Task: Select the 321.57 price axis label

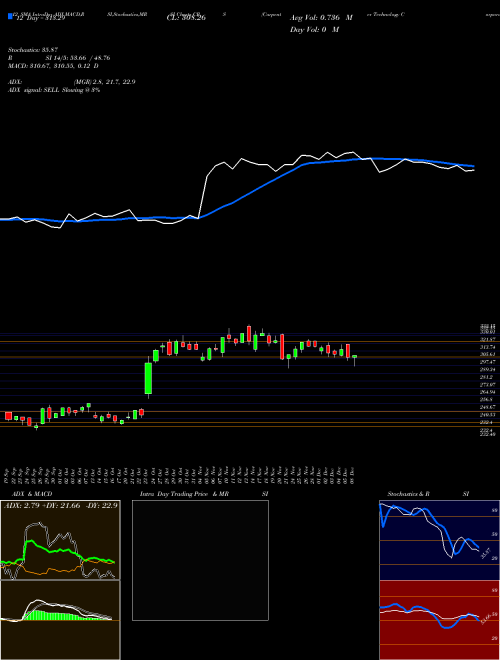Action: 488,339
